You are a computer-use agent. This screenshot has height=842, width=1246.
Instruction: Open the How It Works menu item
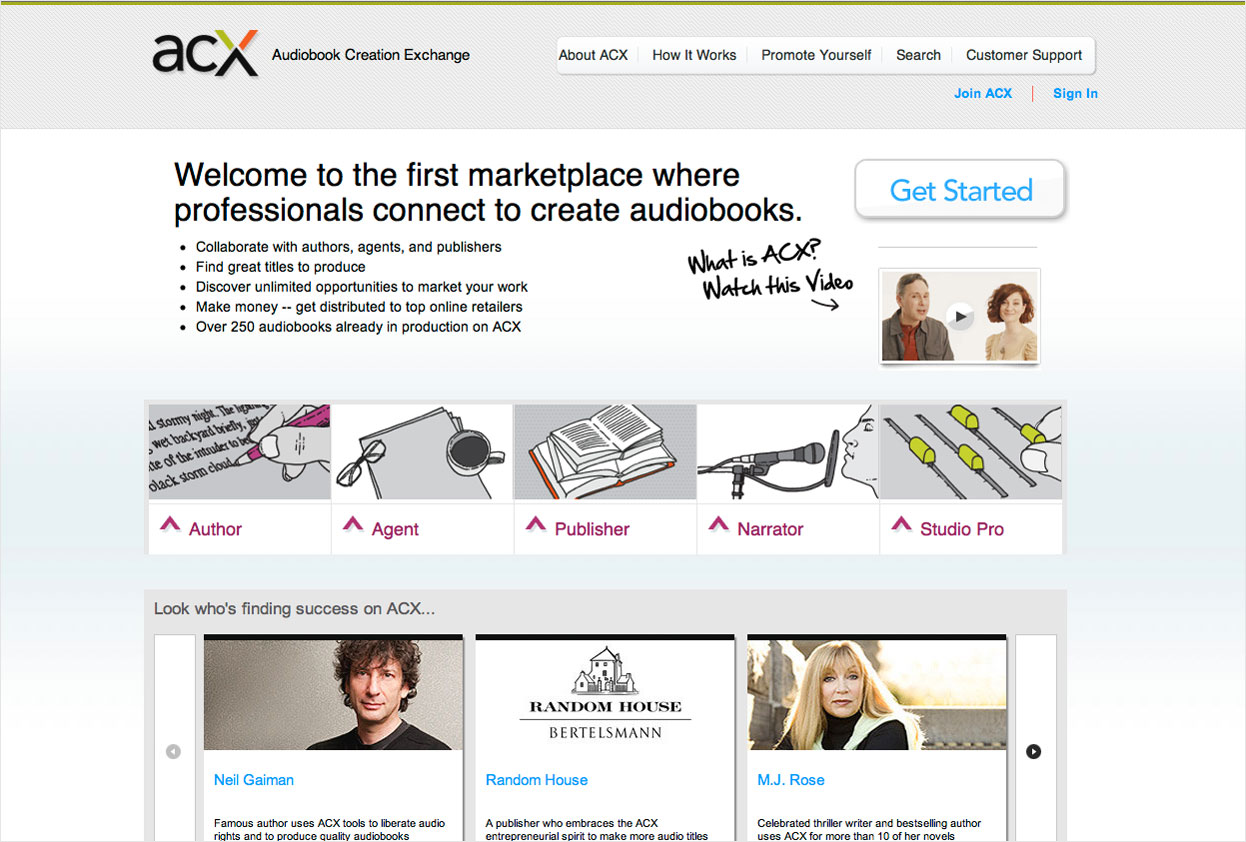694,55
